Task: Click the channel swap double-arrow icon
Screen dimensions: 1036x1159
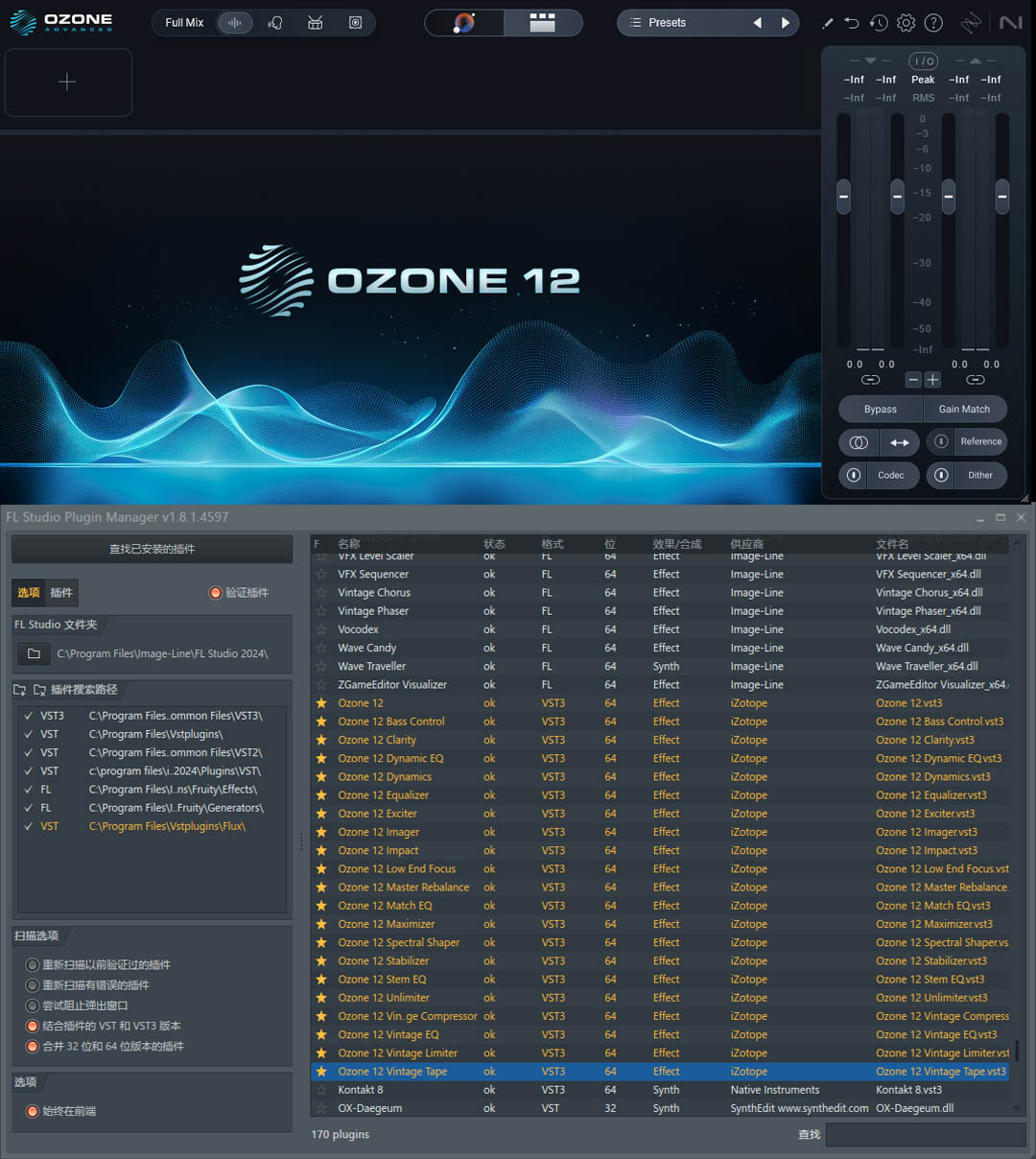Action: (900, 442)
